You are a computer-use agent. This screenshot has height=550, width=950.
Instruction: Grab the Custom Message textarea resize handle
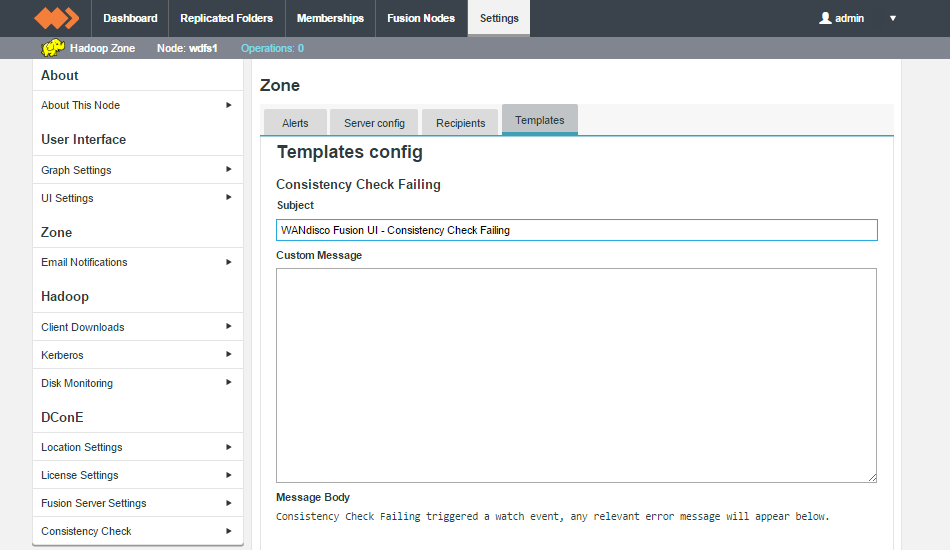(x=872, y=478)
